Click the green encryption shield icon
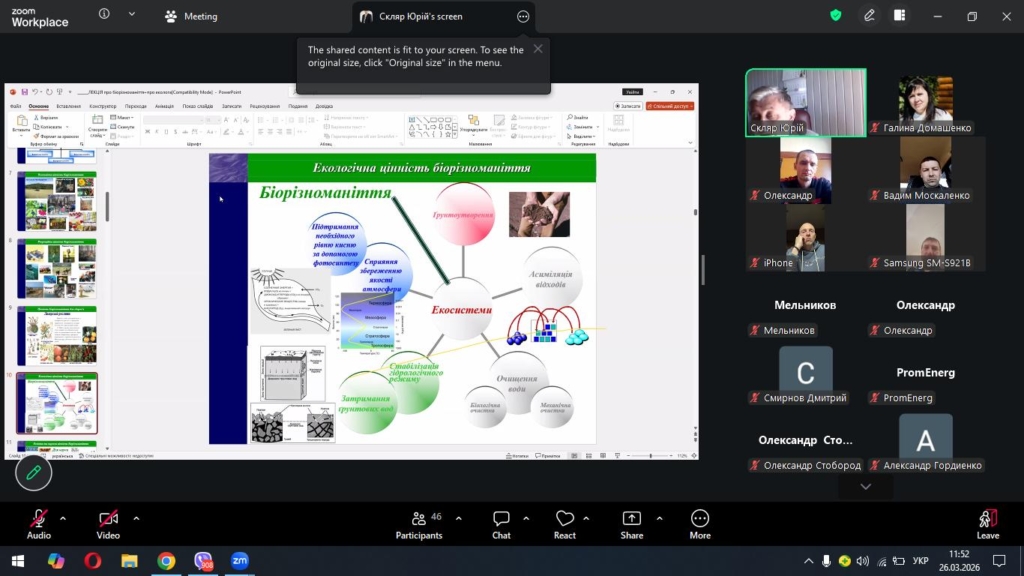 (836, 16)
